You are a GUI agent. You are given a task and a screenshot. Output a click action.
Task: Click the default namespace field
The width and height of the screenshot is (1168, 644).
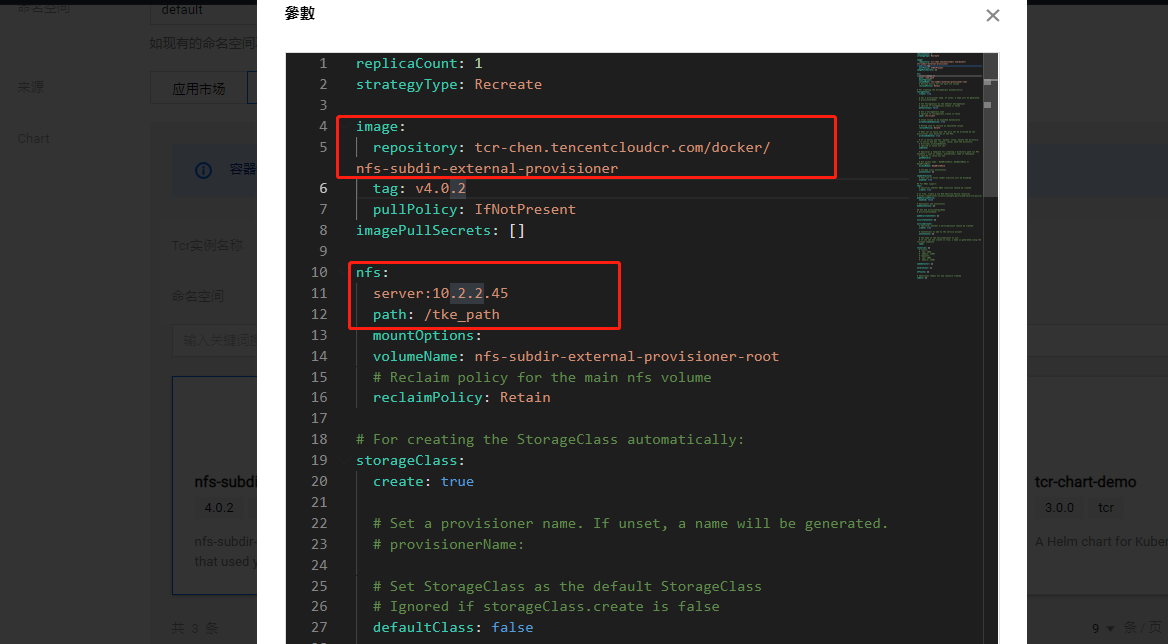point(200,10)
